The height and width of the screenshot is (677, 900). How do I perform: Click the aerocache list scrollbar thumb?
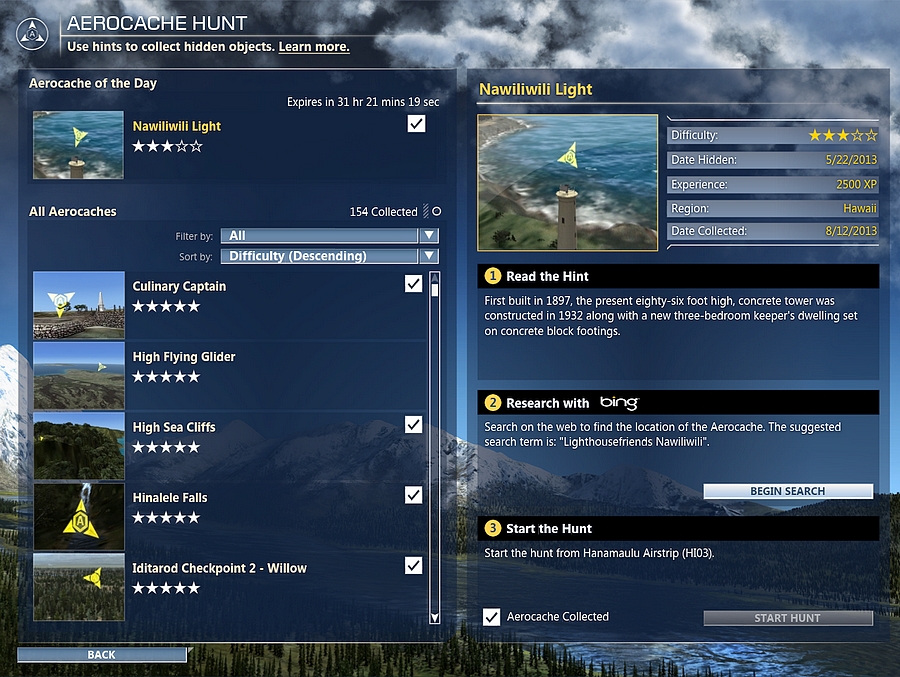(x=435, y=290)
